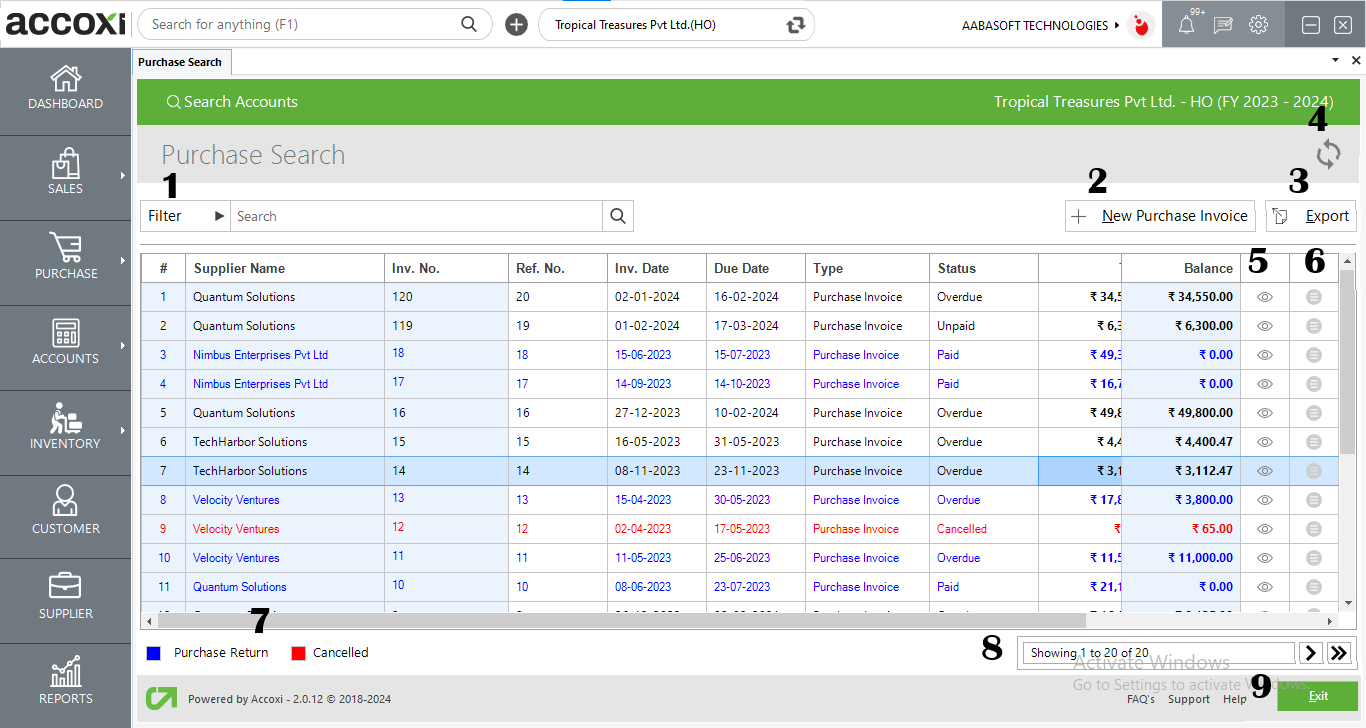The height and width of the screenshot is (728, 1366).
Task: Create a New Purchase Invoice
Action: 1160,215
